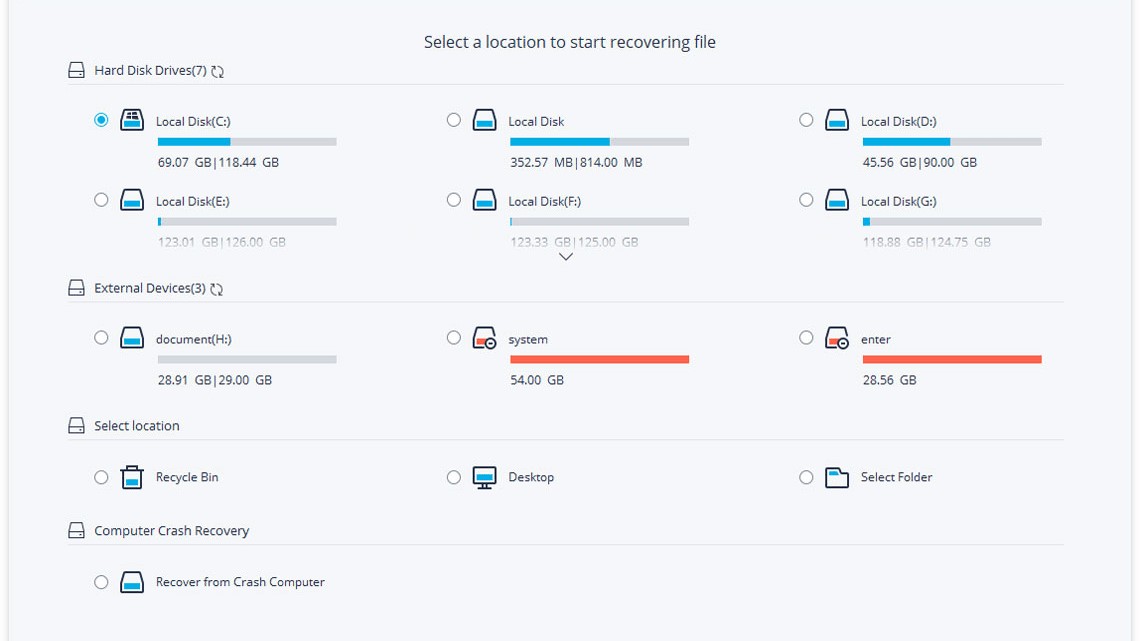Click the Select location section heading
Image resolution: width=1140 pixels, height=641 pixels.
pyautogui.click(x=137, y=426)
